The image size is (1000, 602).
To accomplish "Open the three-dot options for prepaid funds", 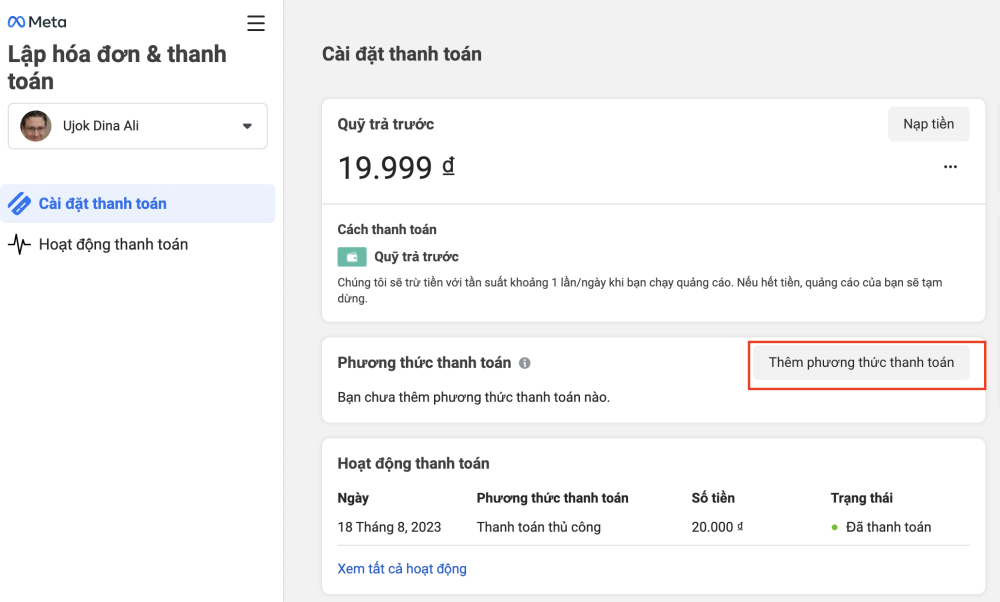I will (x=950, y=167).
